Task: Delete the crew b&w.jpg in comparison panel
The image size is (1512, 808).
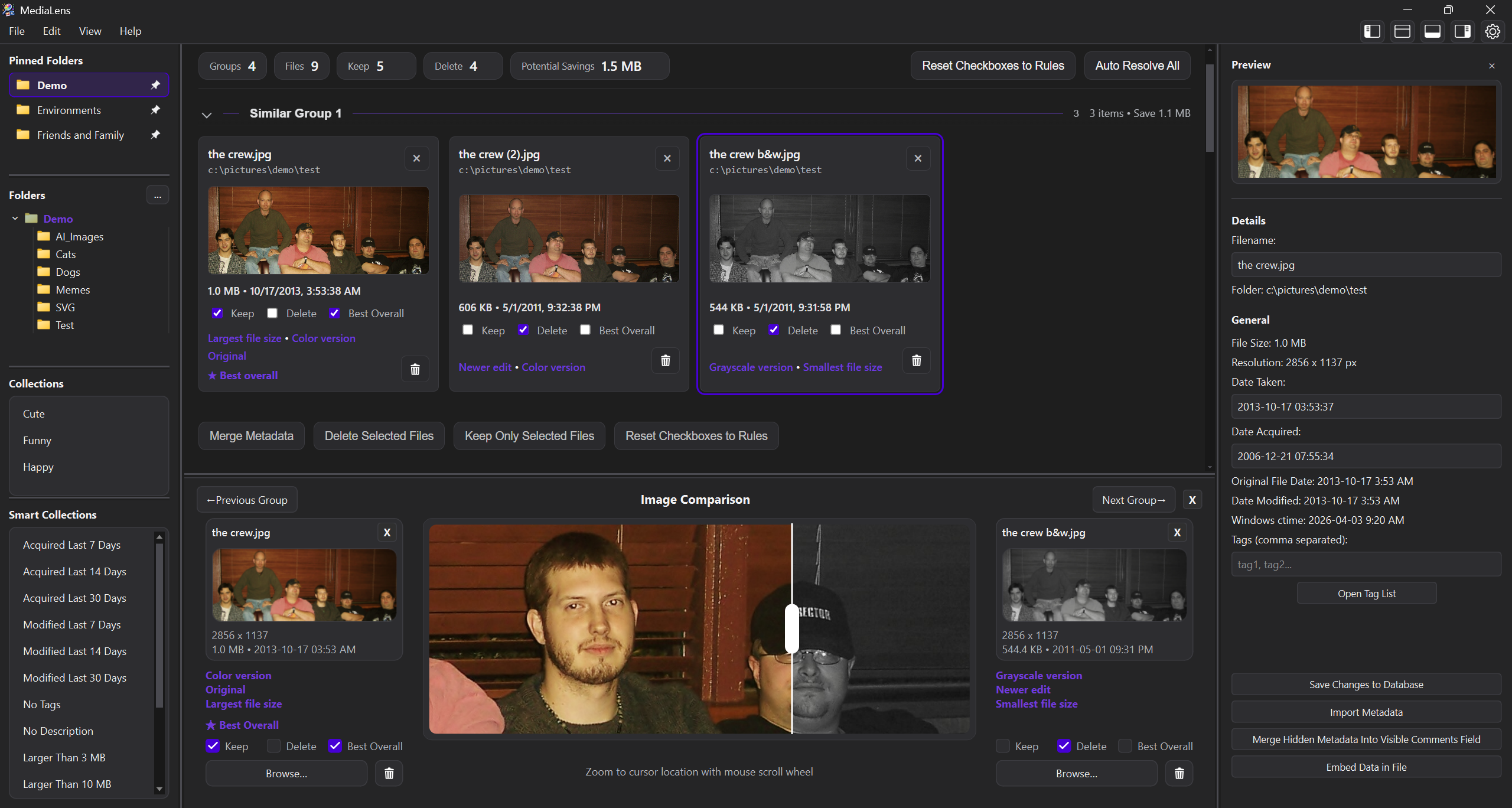Action: (x=1179, y=773)
